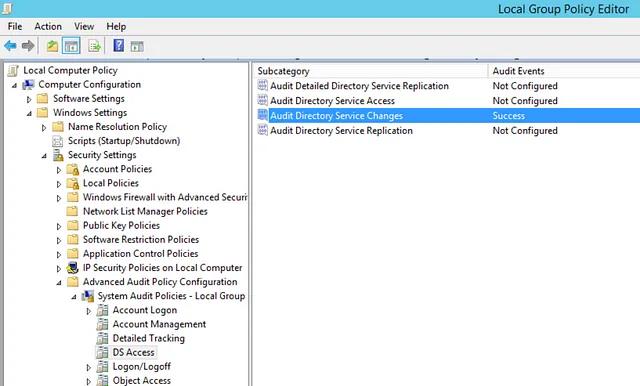This screenshot has height=386, width=640.
Task: Click icon beside Audit Directory Service Changes
Action: 262,115
